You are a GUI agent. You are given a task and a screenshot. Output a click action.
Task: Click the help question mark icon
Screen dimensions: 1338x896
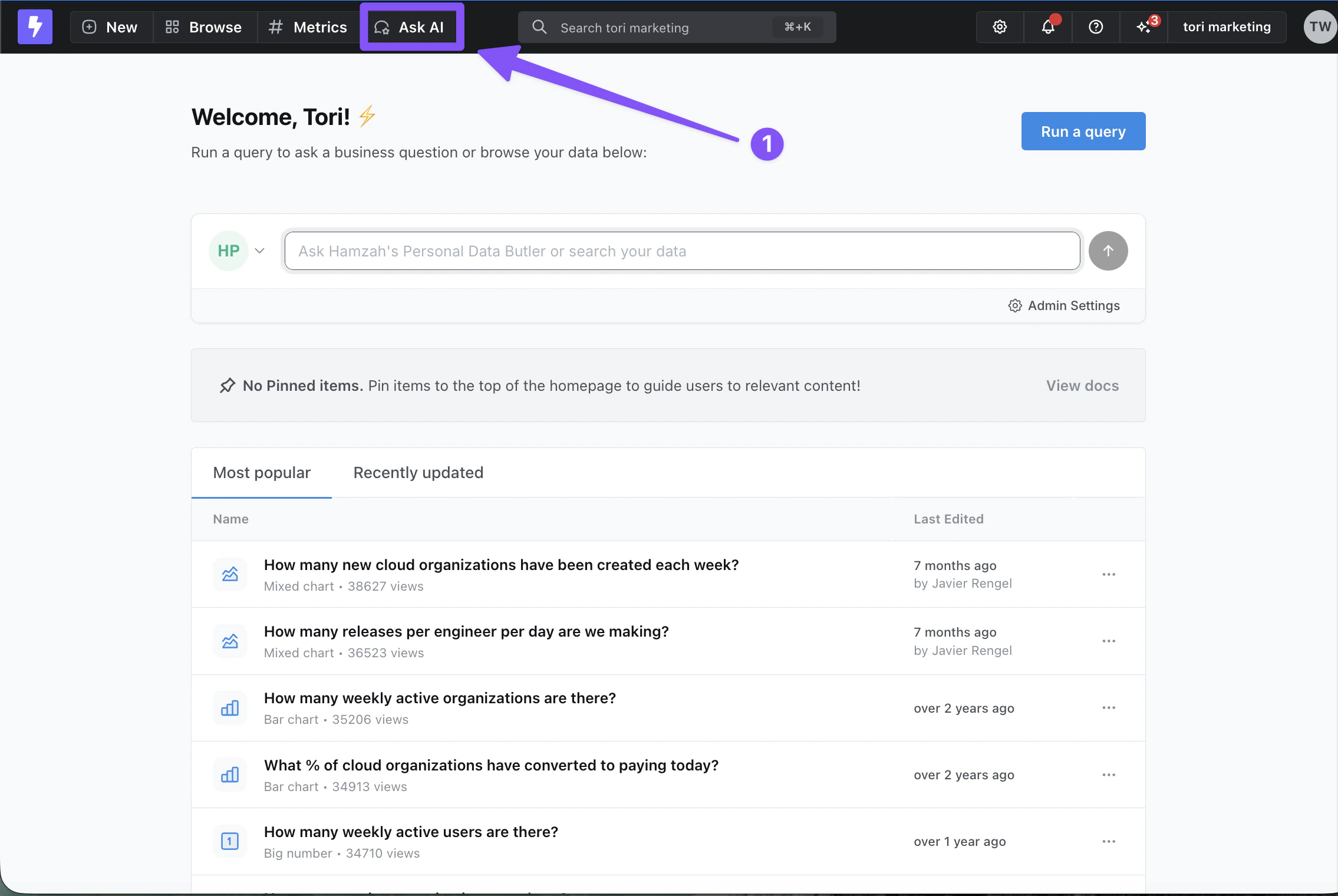[x=1096, y=27]
